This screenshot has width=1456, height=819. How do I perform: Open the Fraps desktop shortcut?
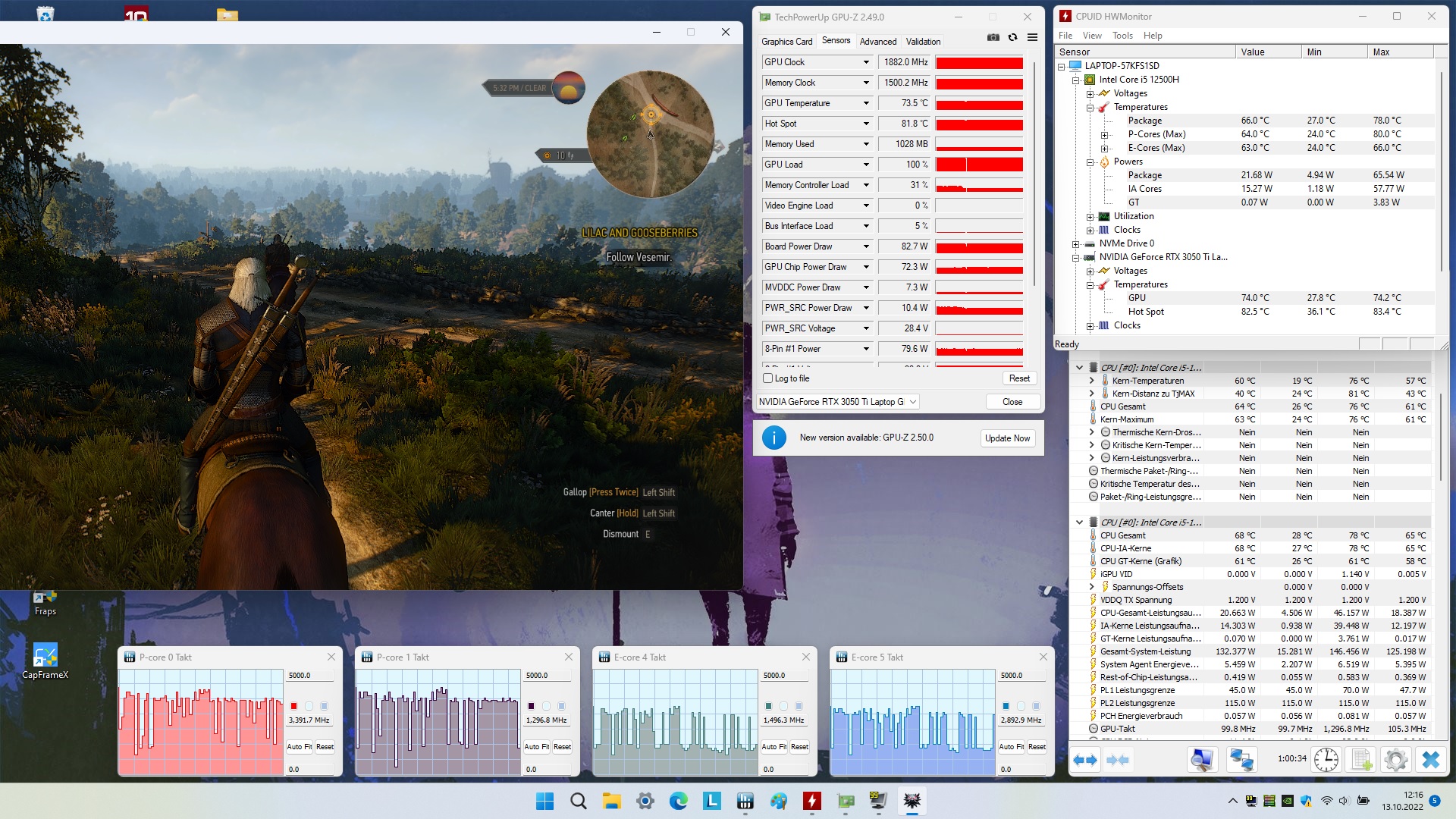coord(45,603)
